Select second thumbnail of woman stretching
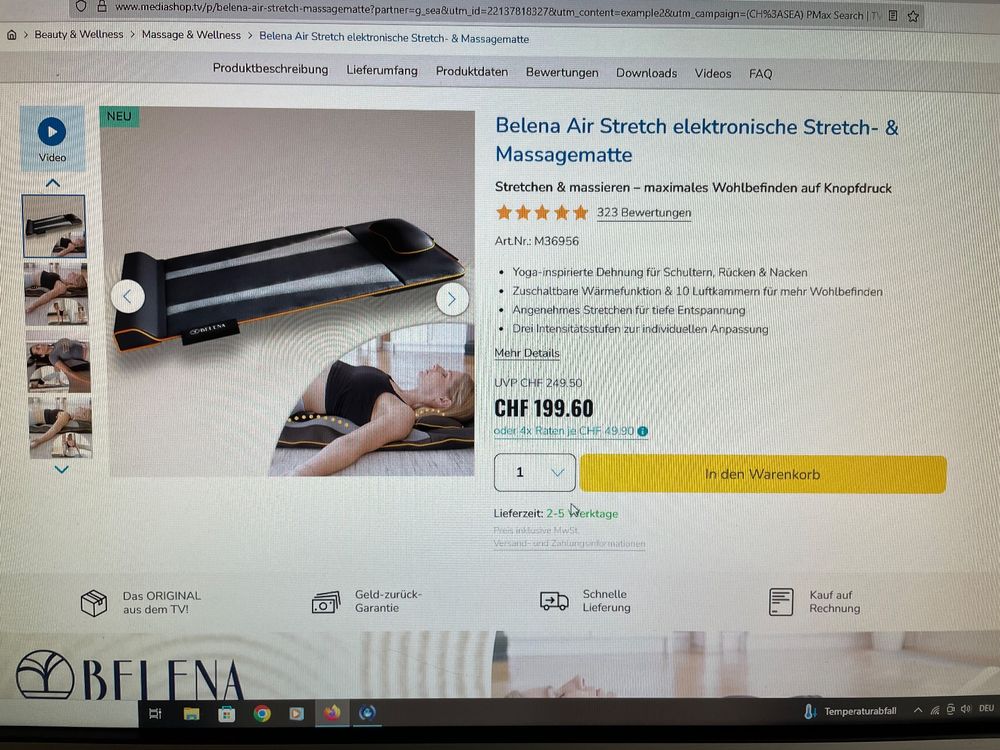The height and width of the screenshot is (750, 1000). [x=56, y=295]
